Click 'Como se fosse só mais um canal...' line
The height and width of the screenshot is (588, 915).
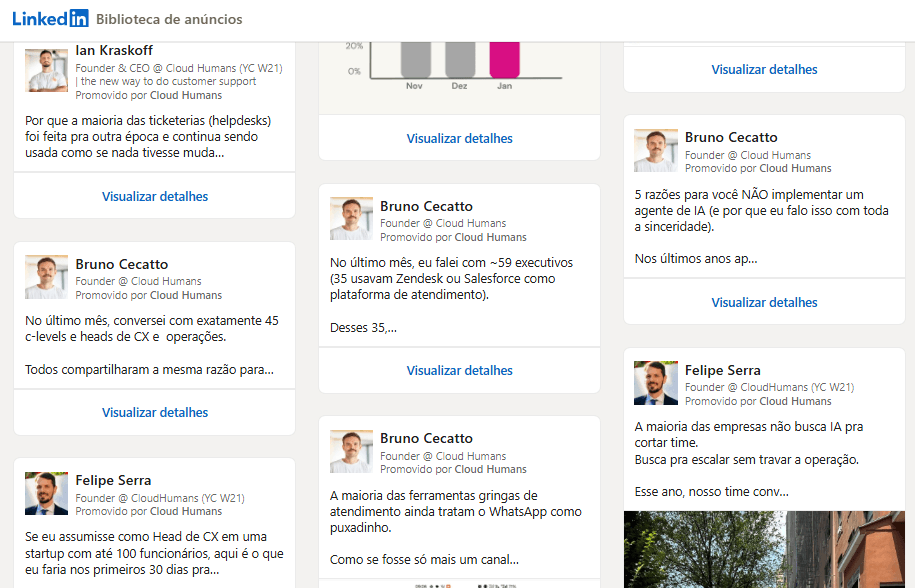coord(424,560)
